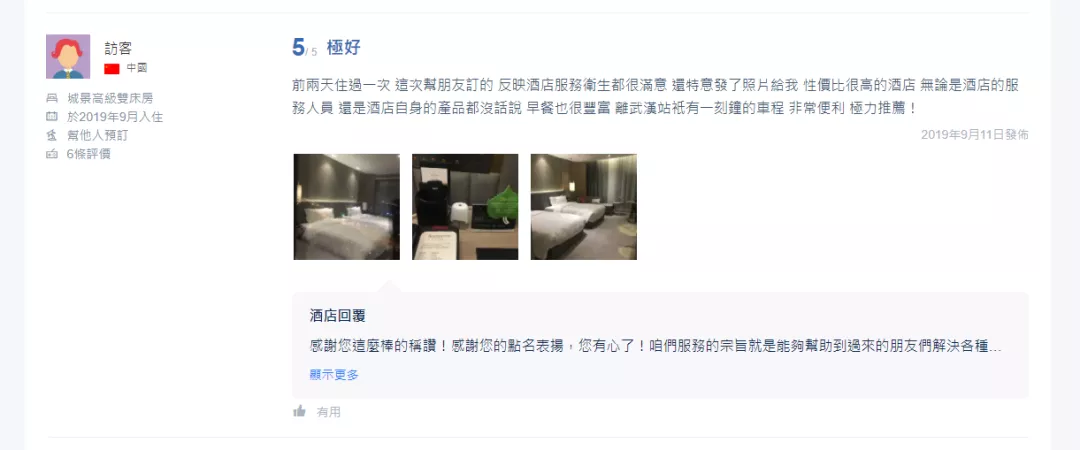The height and width of the screenshot is (450, 1080).
Task: Click the thumbs-up helpful icon
Action: point(300,411)
